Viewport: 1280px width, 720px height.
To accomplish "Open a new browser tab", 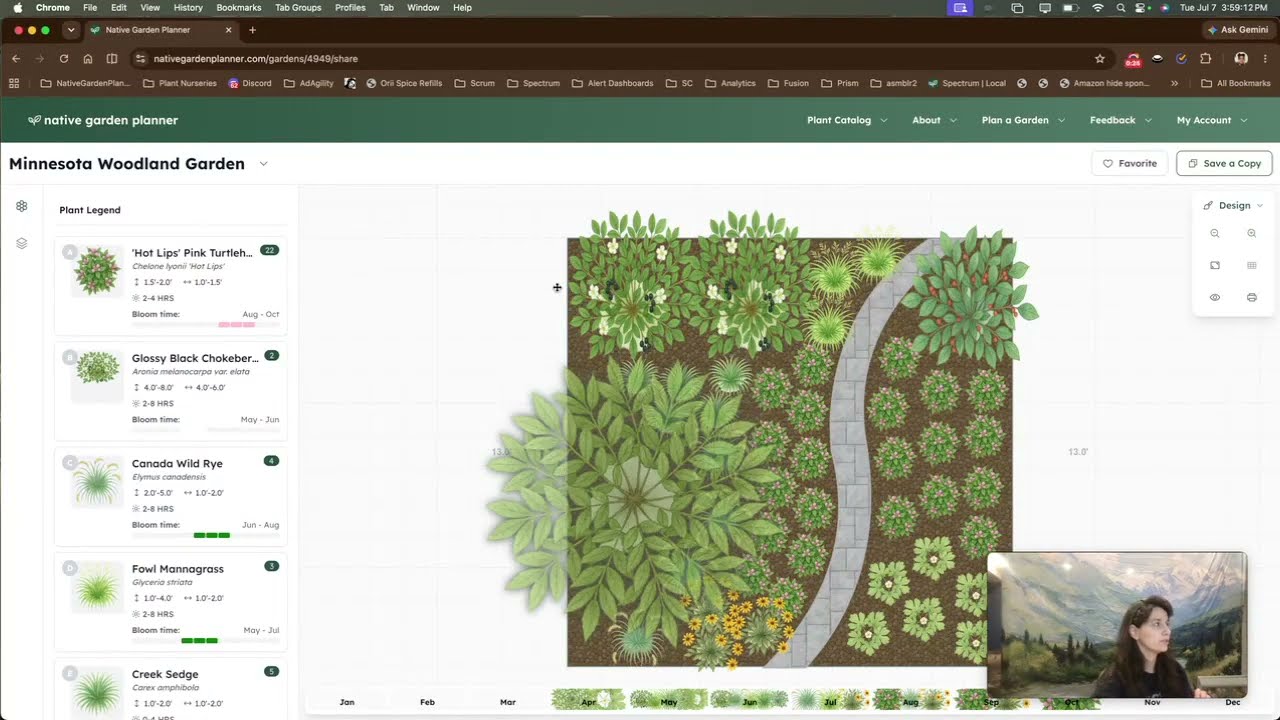I will (252, 30).
